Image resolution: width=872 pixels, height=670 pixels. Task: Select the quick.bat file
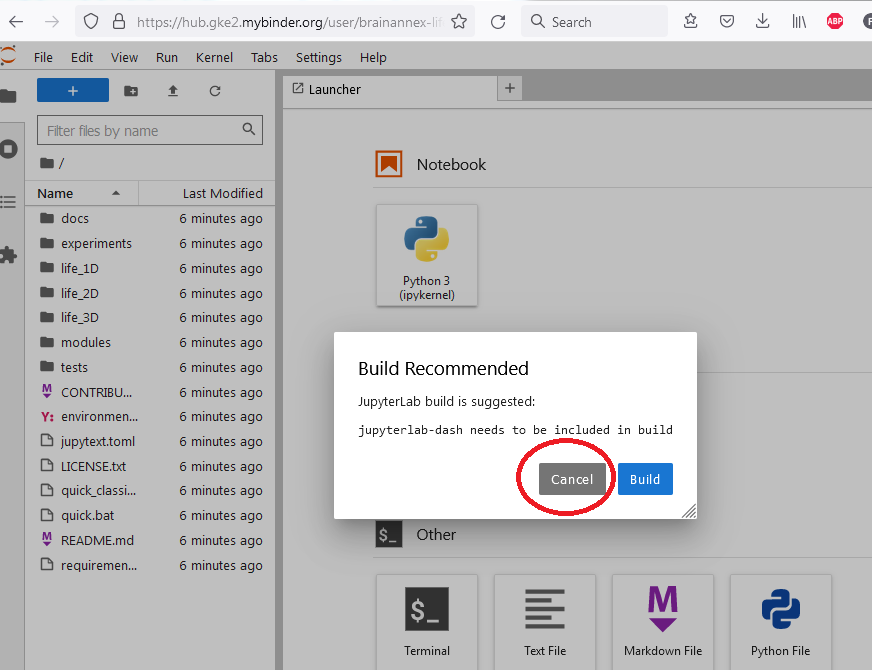[150, 515]
